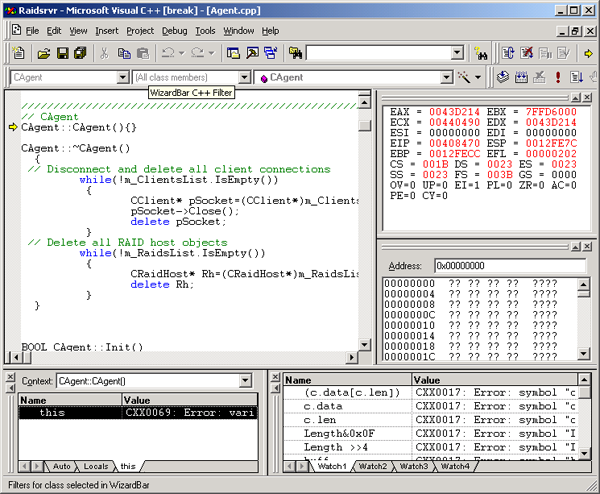Redo the last undone edit
The height and width of the screenshot is (494, 600).
pyautogui.click(x=197, y=53)
